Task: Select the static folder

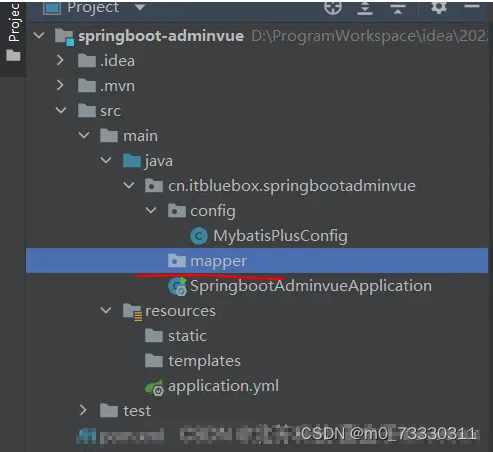Action: click(187, 336)
